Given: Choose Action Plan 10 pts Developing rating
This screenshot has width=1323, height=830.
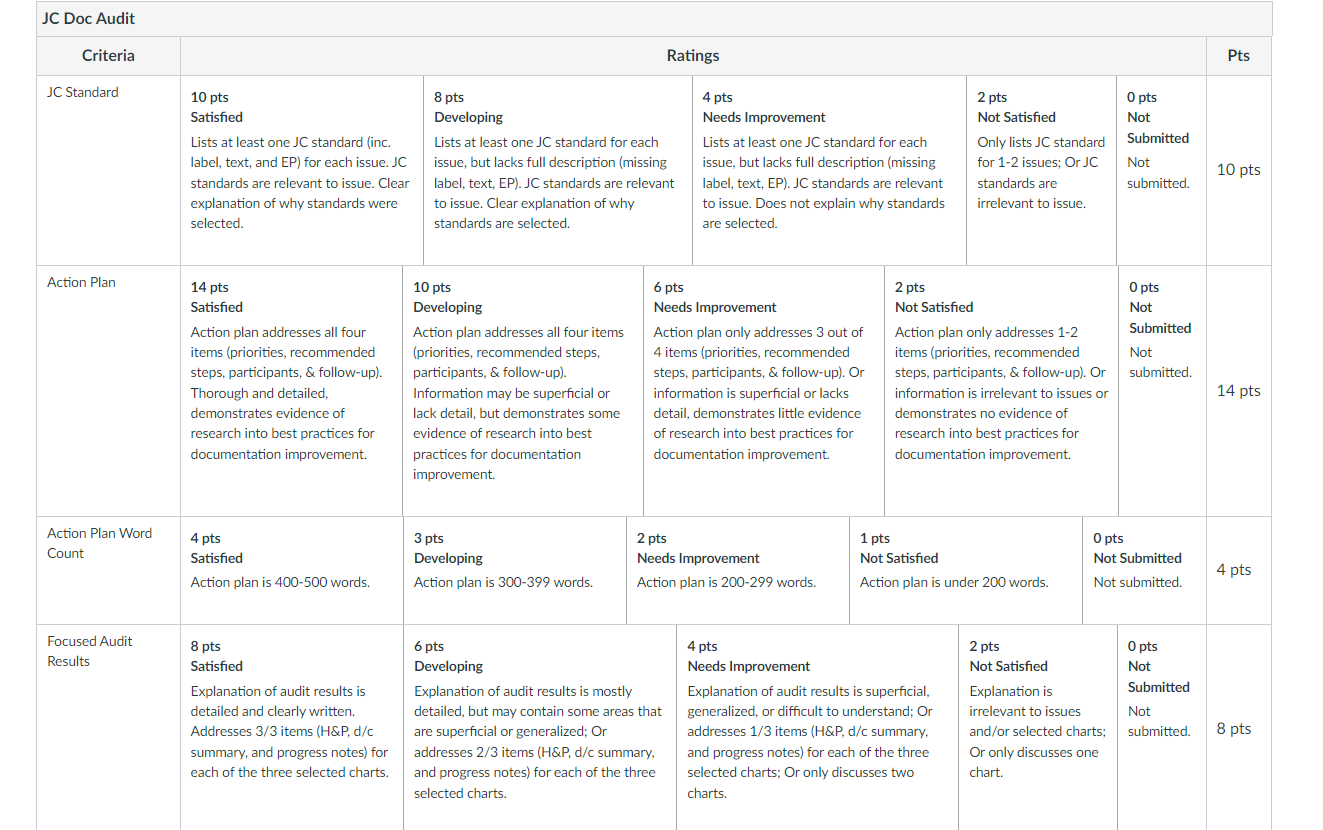Looking at the screenshot, I should pyautogui.click(x=523, y=391).
